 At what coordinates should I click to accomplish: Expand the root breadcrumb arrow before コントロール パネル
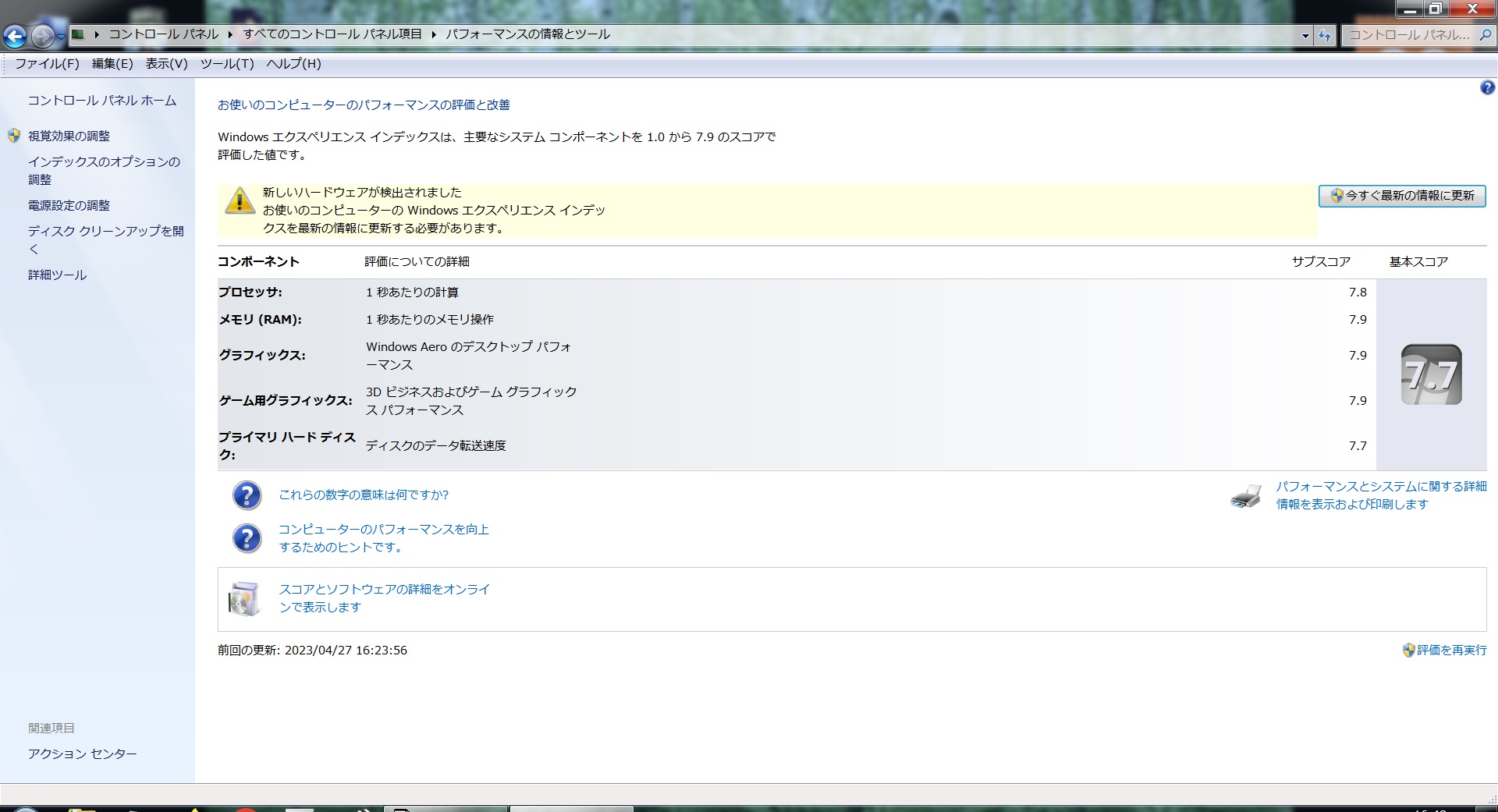97,34
